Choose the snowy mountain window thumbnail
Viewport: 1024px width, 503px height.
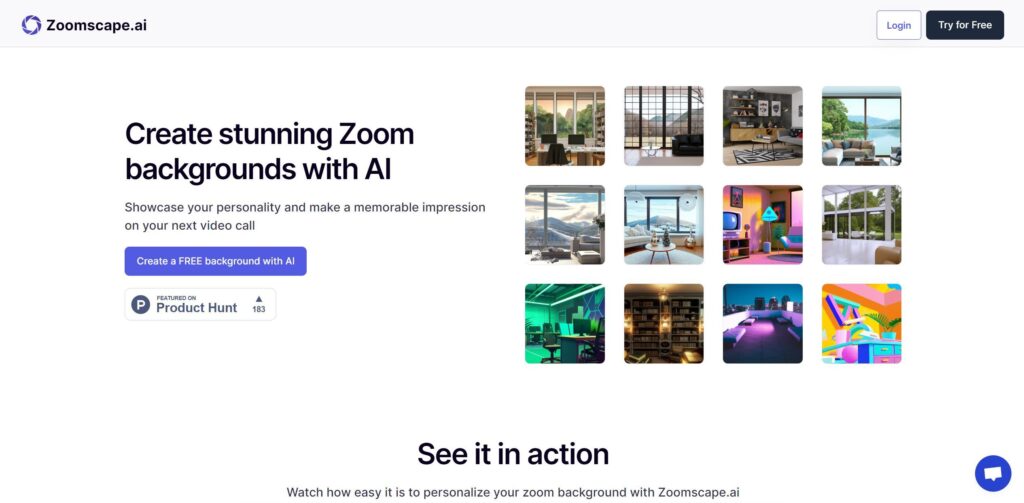tap(565, 225)
